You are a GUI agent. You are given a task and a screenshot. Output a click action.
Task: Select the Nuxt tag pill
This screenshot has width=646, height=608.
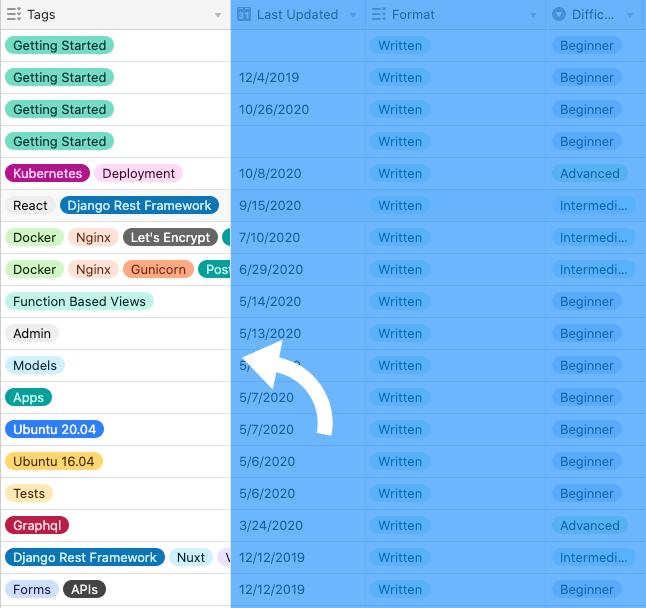pyautogui.click(x=190, y=557)
